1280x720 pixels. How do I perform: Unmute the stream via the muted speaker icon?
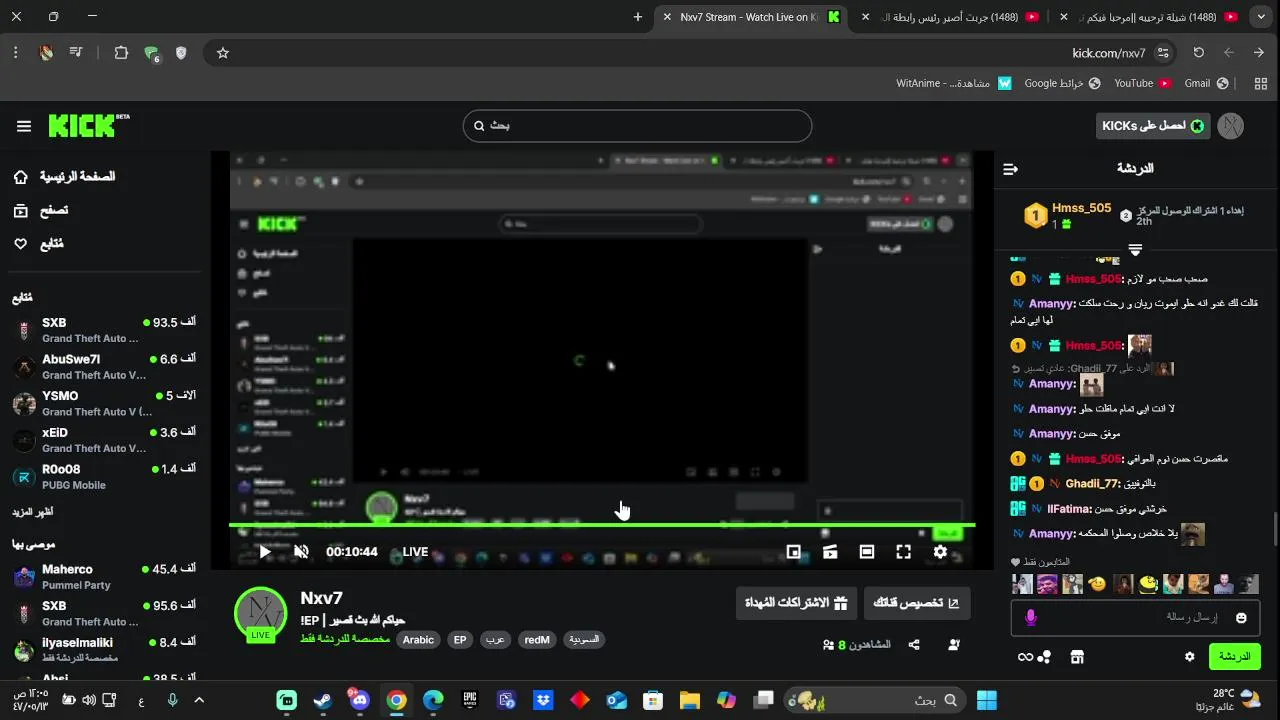pos(301,552)
